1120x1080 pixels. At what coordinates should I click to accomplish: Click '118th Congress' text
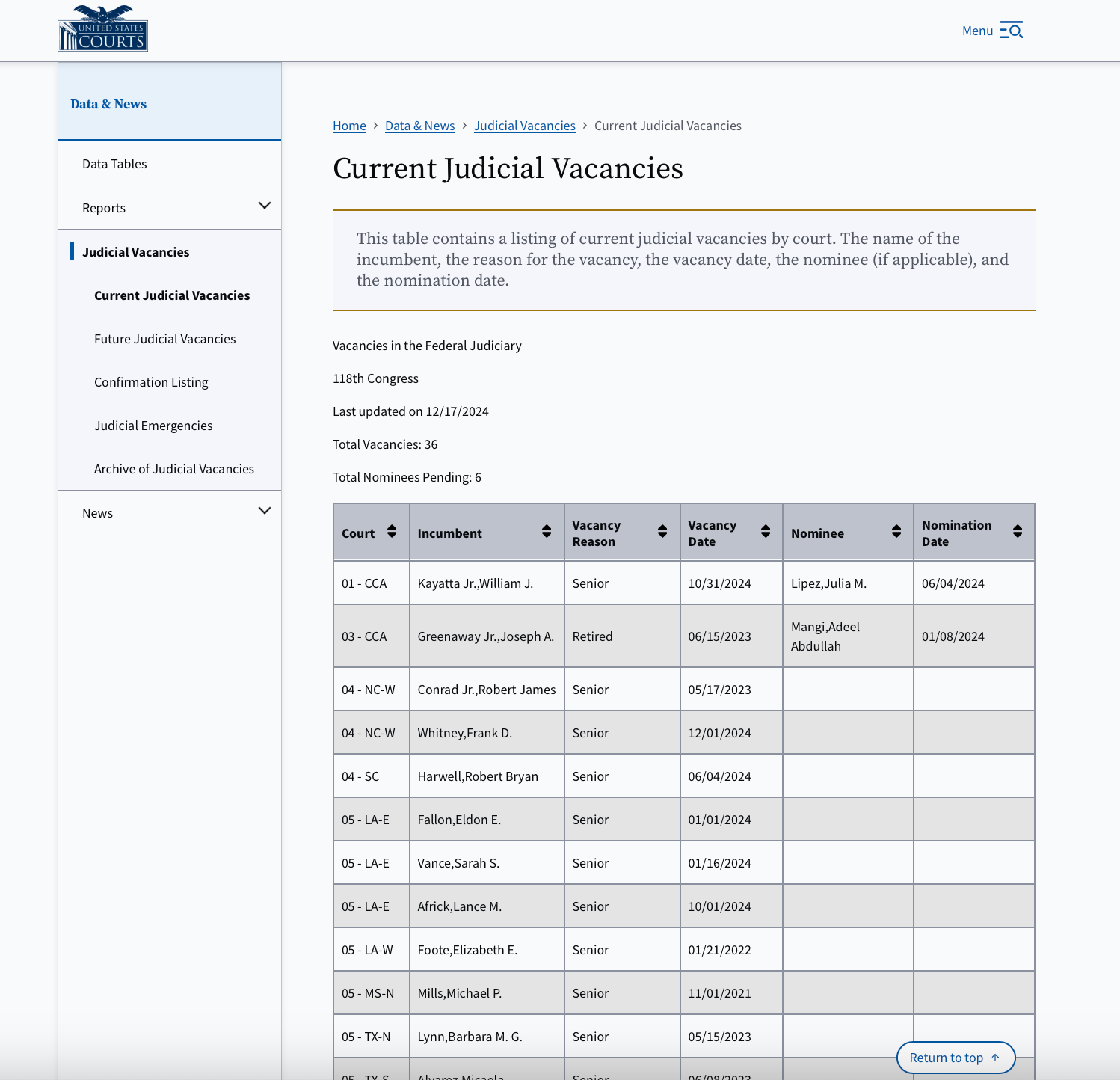click(x=375, y=378)
